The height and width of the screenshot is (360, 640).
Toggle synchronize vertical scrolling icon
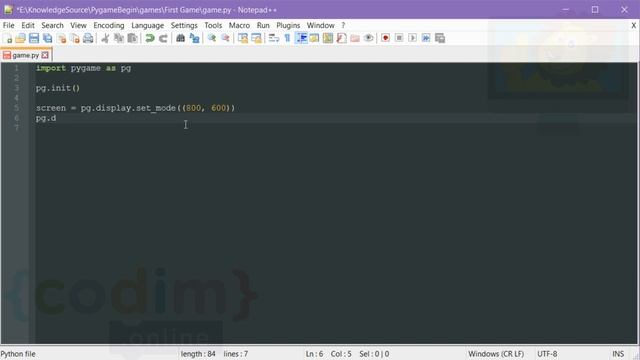[243, 38]
